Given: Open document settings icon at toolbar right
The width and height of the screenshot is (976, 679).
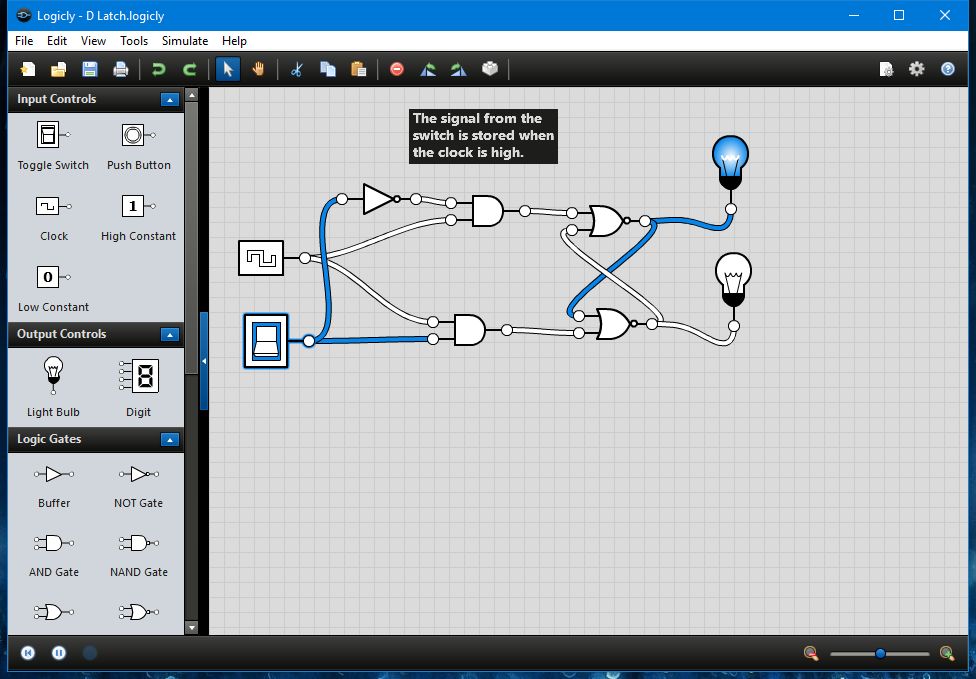Looking at the screenshot, I should (886, 68).
